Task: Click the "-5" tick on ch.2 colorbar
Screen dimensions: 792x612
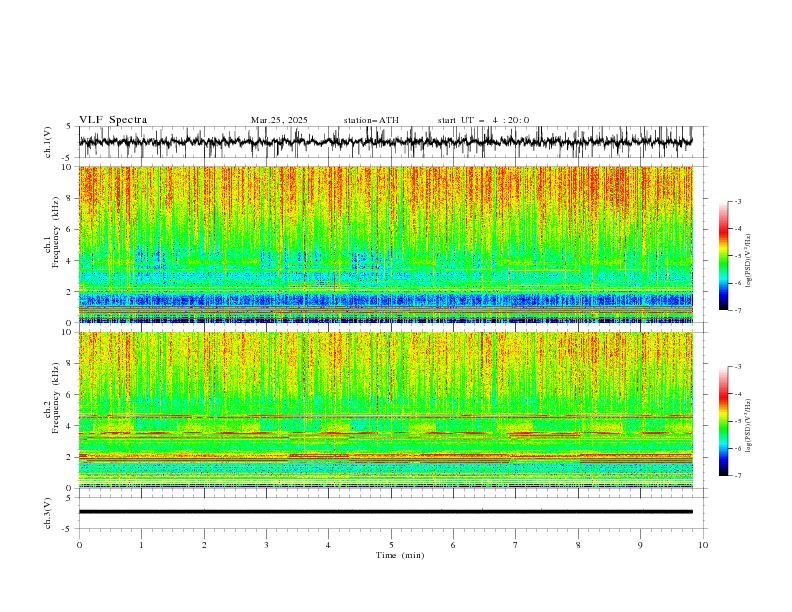Action: 738,421
